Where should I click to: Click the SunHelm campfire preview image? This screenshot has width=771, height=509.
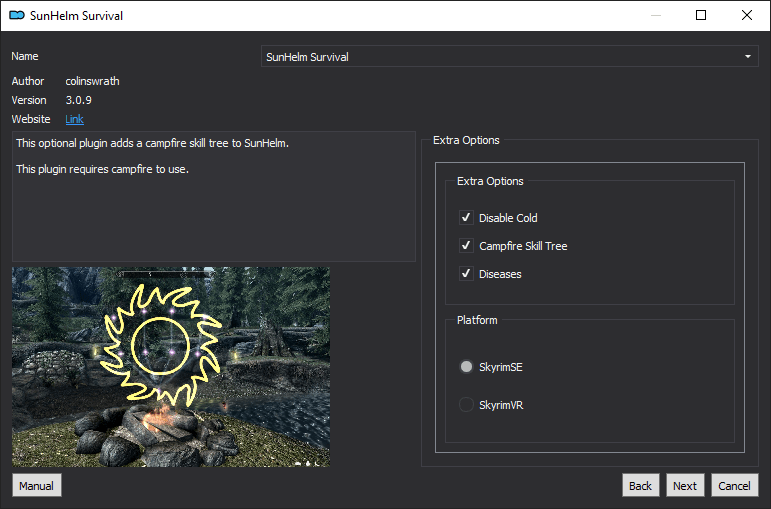171,366
